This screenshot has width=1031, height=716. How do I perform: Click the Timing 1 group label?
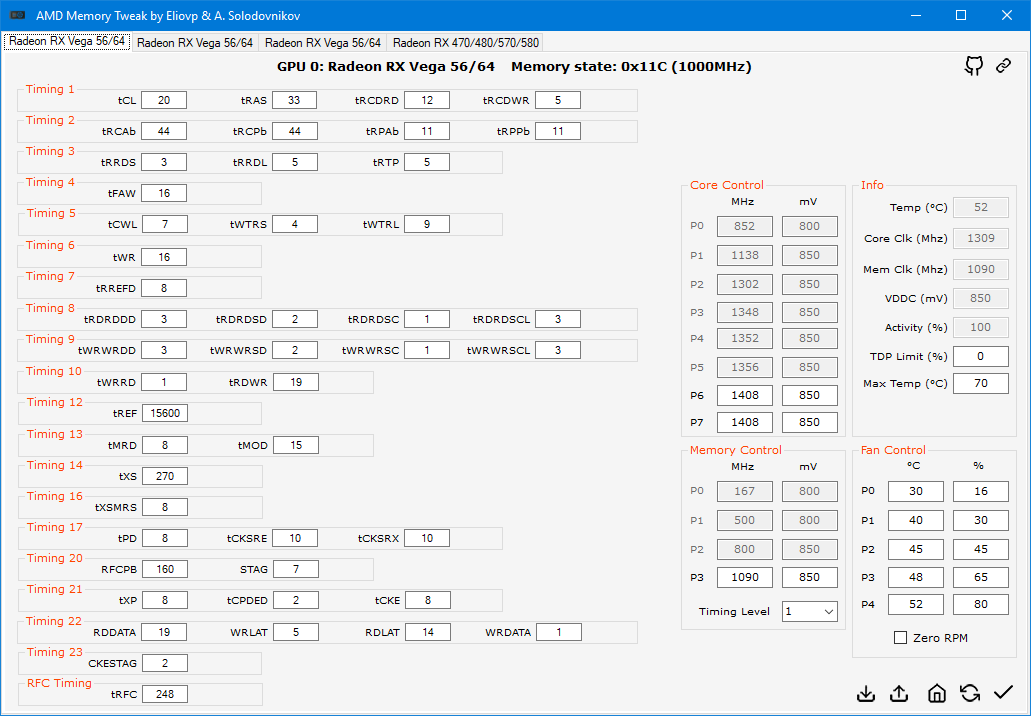point(50,89)
